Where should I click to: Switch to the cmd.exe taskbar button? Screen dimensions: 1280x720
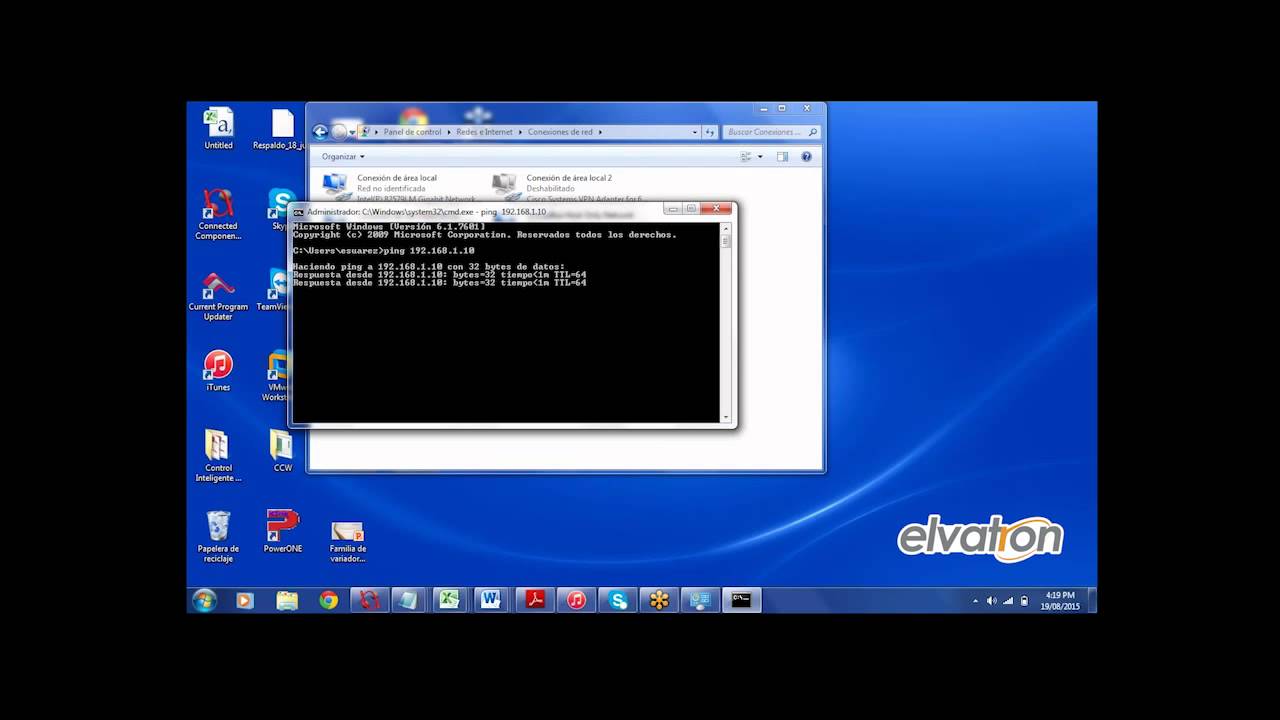(x=741, y=600)
